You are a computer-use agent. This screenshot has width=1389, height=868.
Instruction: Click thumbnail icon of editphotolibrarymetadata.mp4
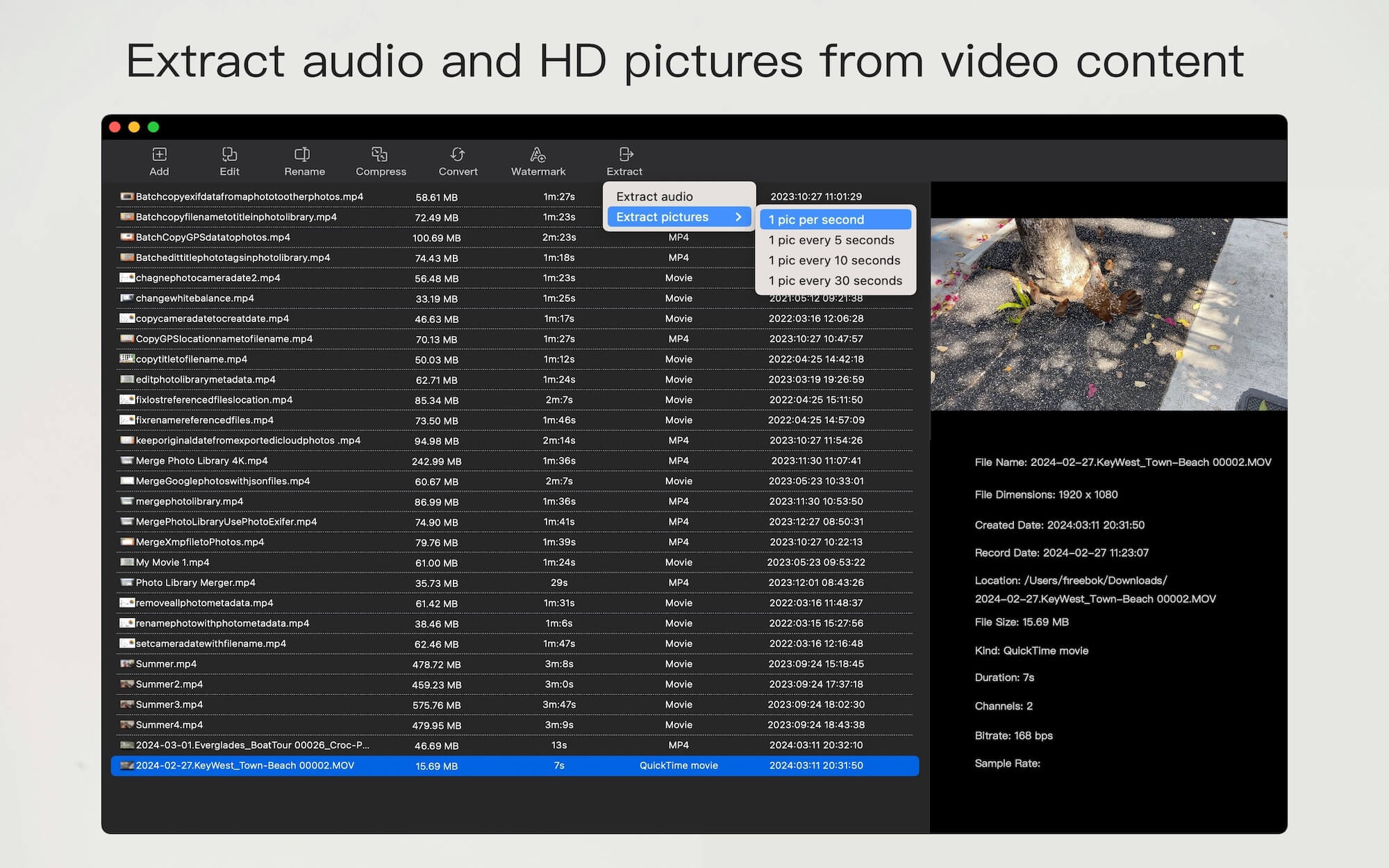[x=127, y=379]
